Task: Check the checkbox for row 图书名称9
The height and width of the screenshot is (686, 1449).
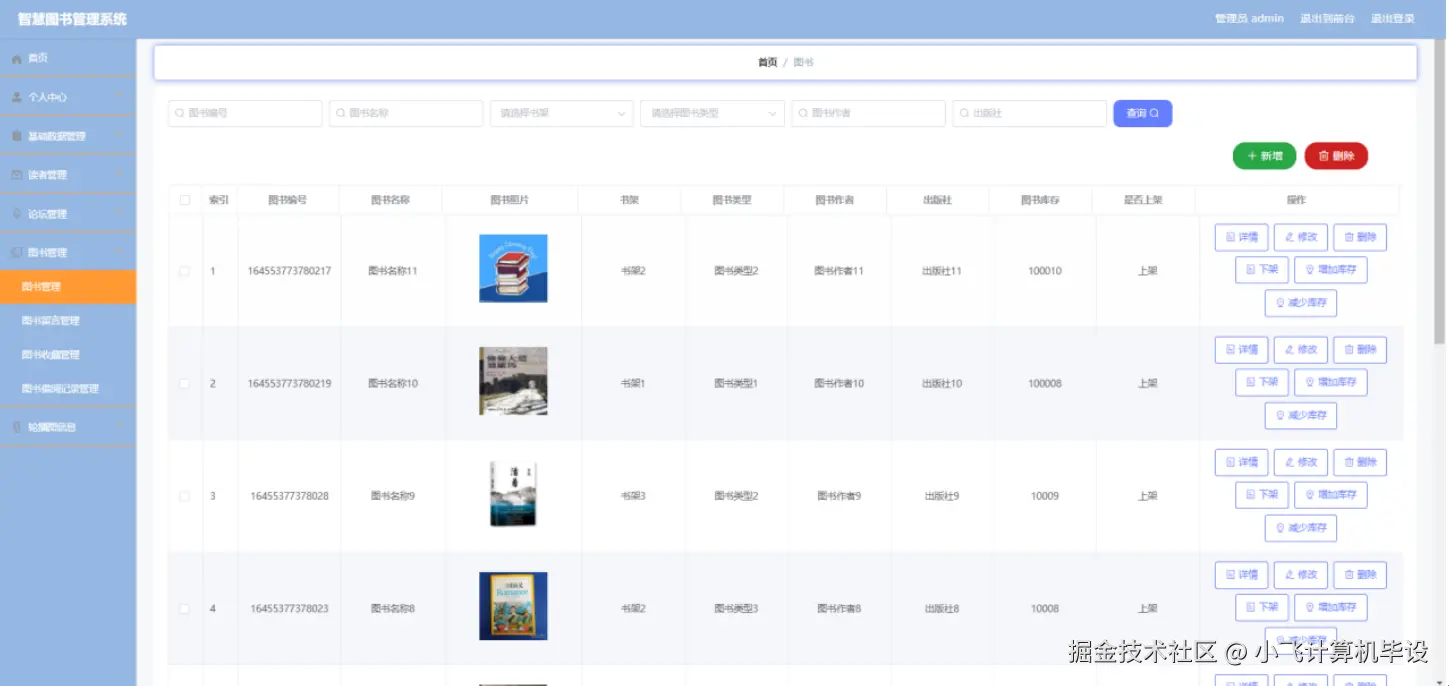Action: point(184,496)
